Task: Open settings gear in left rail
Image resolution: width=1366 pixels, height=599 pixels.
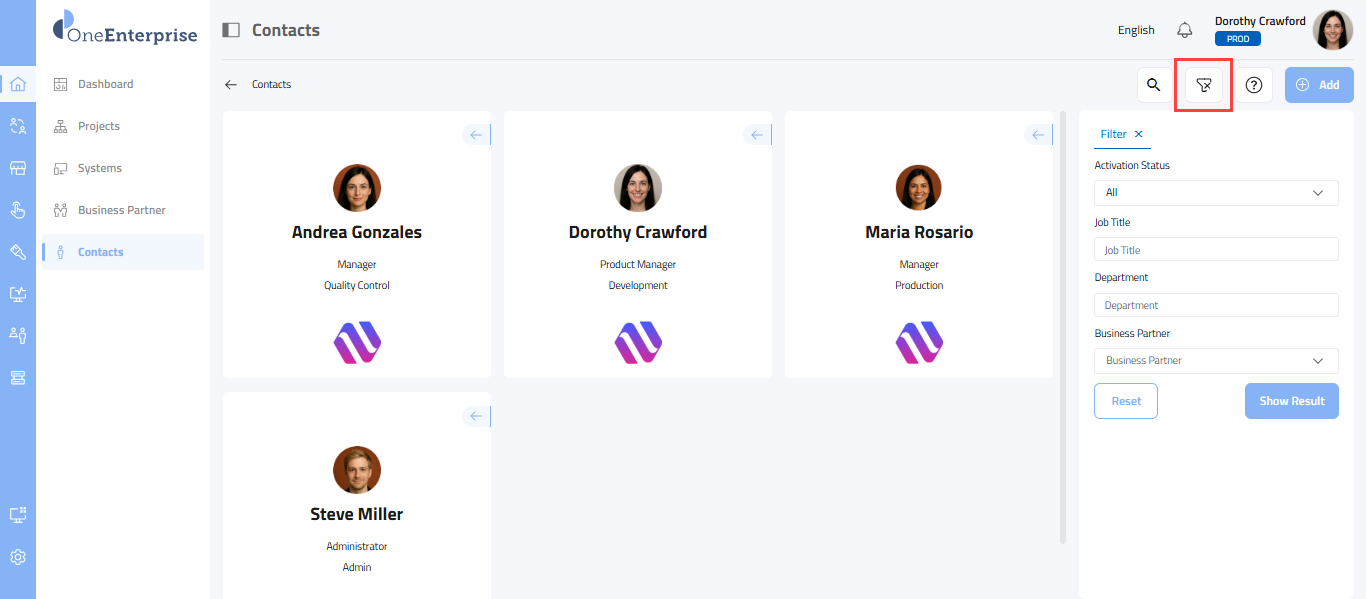Action: tap(18, 557)
